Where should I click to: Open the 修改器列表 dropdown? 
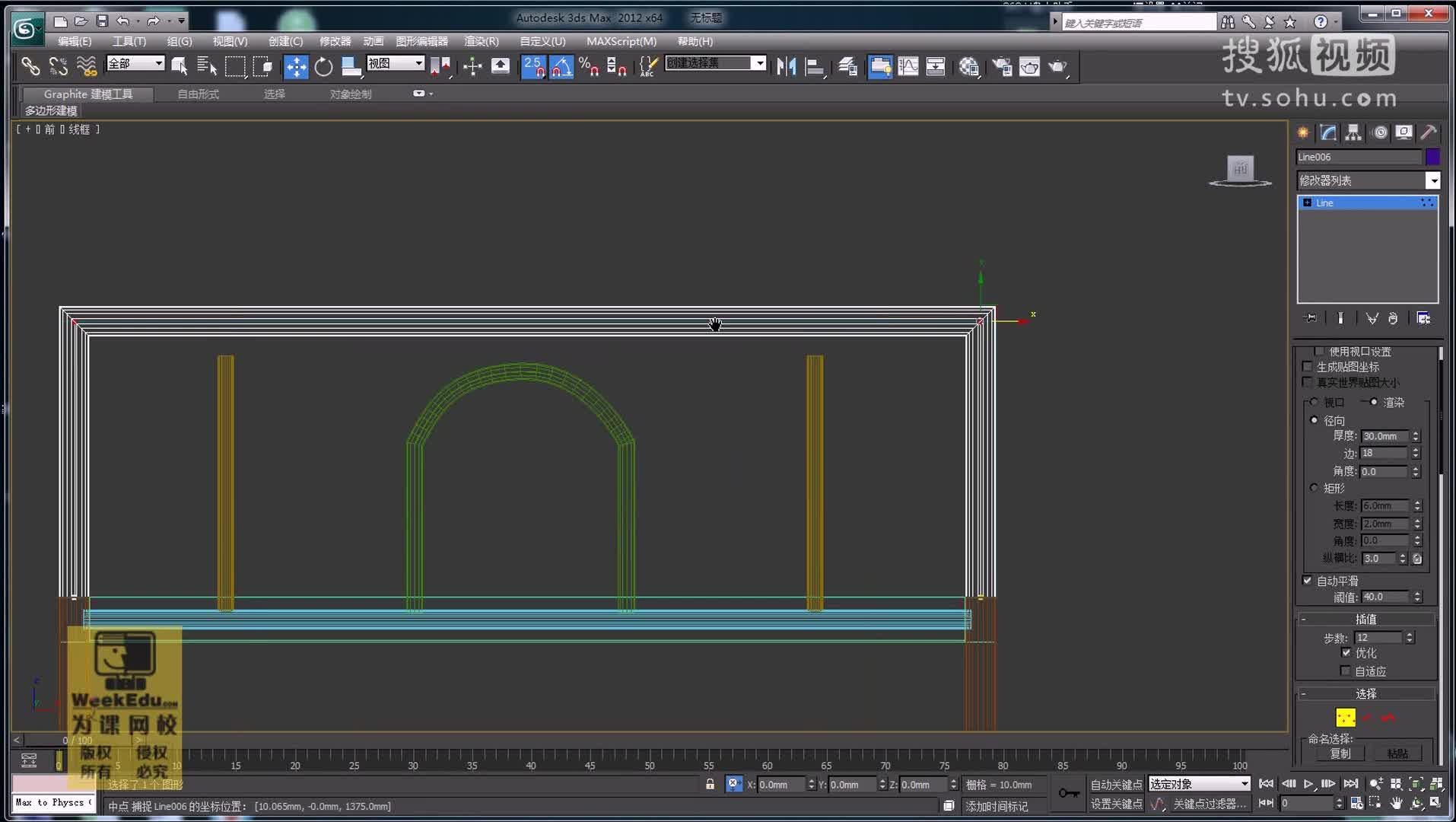pos(1433,180)
